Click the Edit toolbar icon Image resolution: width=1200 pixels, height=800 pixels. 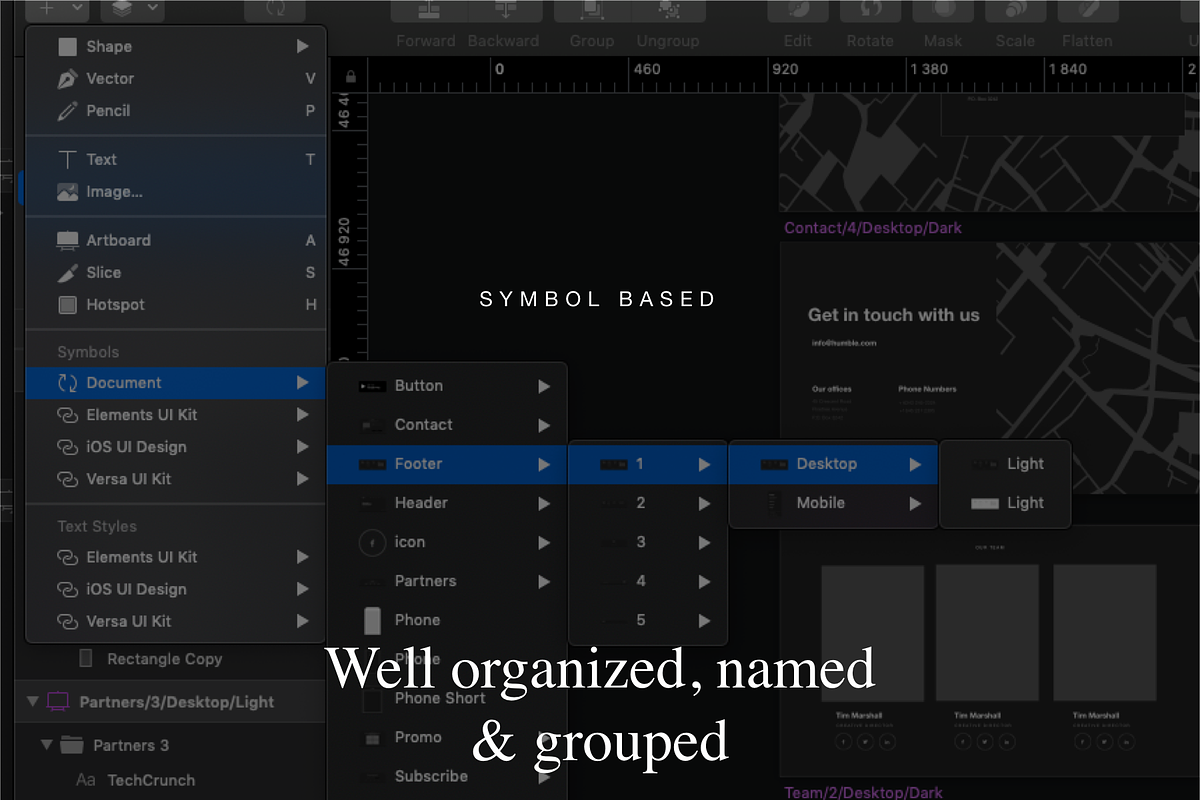pyautogui.click(x=798, y=9)
